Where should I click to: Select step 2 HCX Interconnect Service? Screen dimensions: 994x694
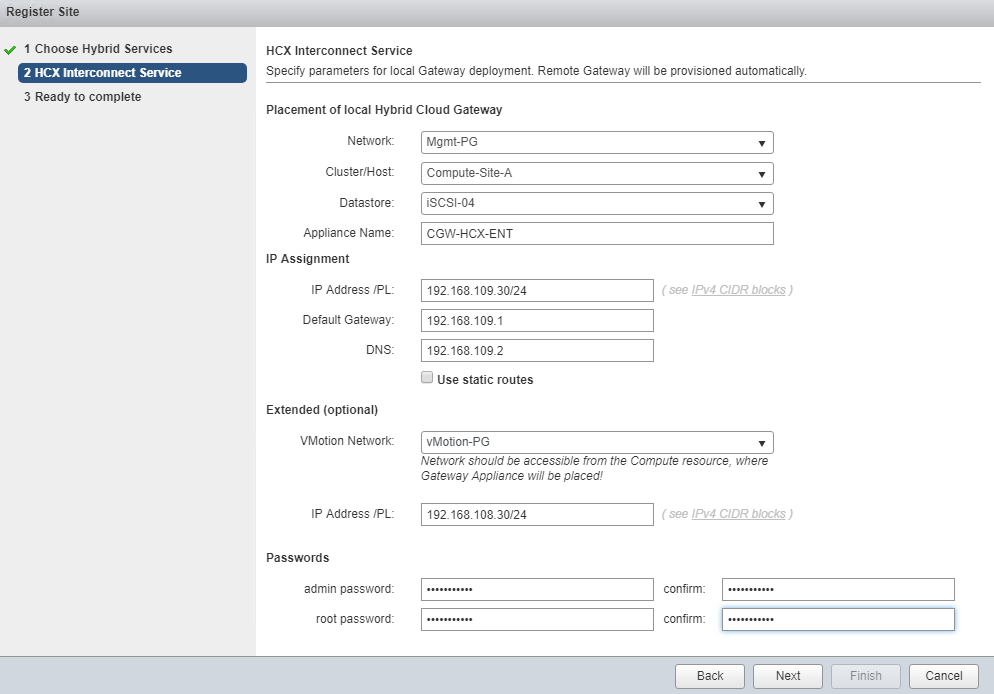click(108, 73)
